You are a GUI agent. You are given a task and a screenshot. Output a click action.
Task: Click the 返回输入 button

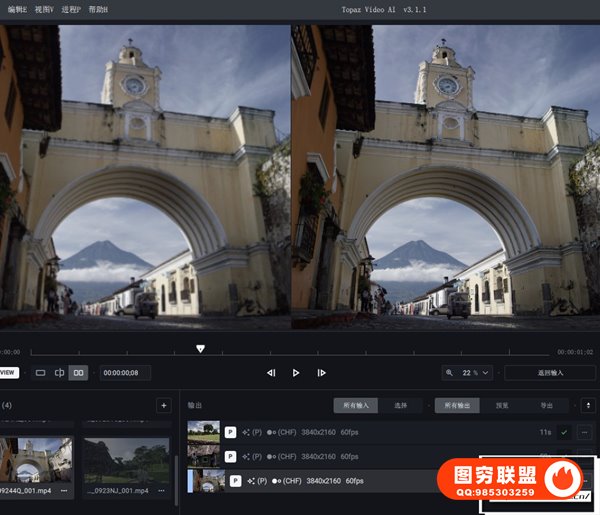coord(549,373)
